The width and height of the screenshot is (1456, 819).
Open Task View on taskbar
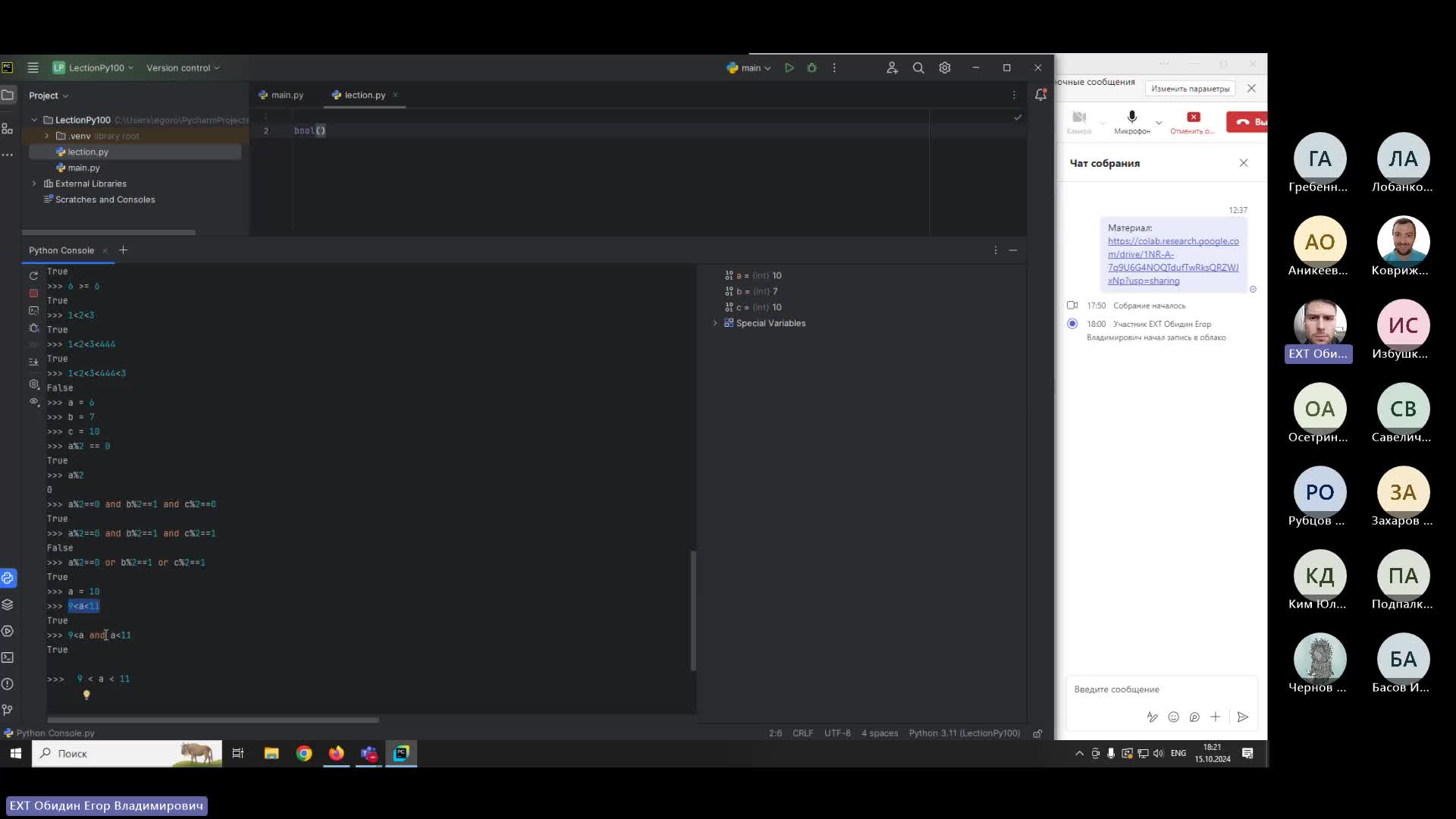[237, 753]
